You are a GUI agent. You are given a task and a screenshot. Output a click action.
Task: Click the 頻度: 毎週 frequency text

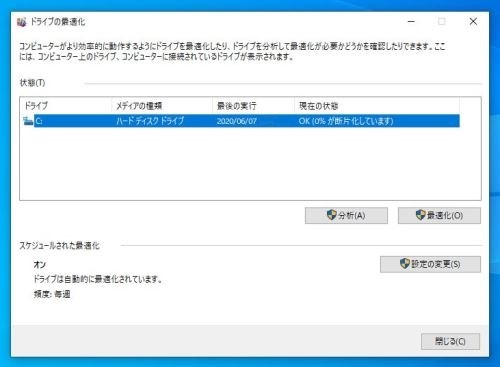coord(52,294)
